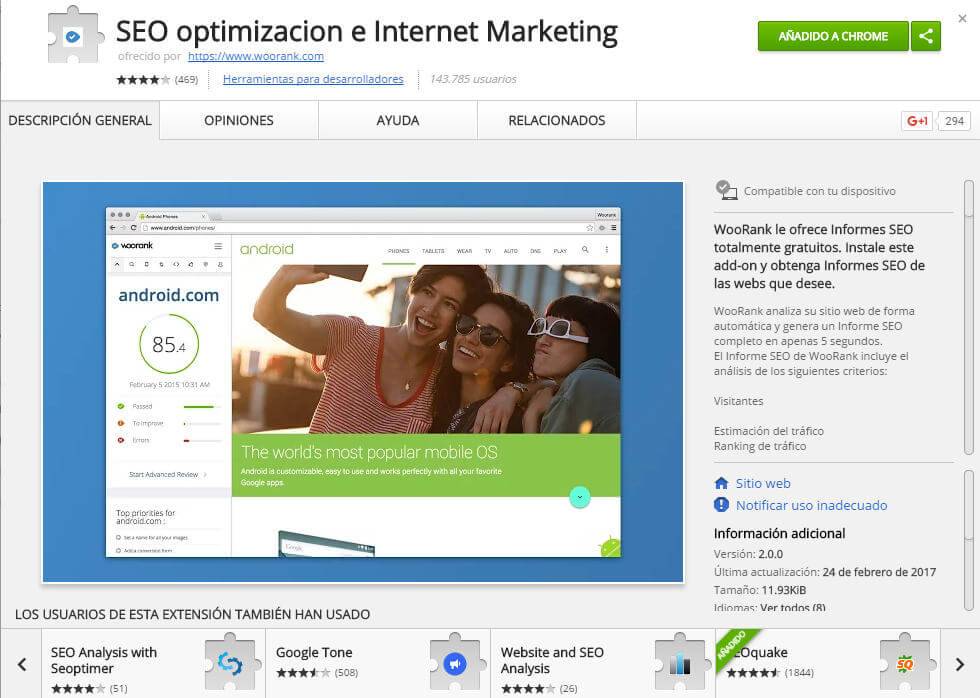Image resolution: width=980 pixels, height=698 pixels.
Task: Switch to the Relacionados tab
Action: 557,121
